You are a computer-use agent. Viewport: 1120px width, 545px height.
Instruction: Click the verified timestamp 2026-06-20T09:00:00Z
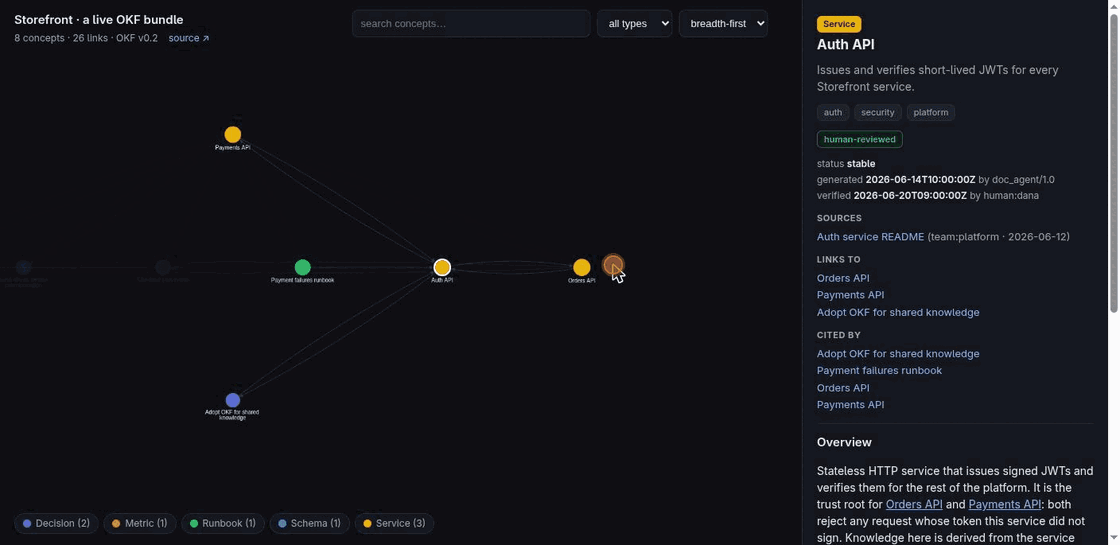(x=909, y=196)
